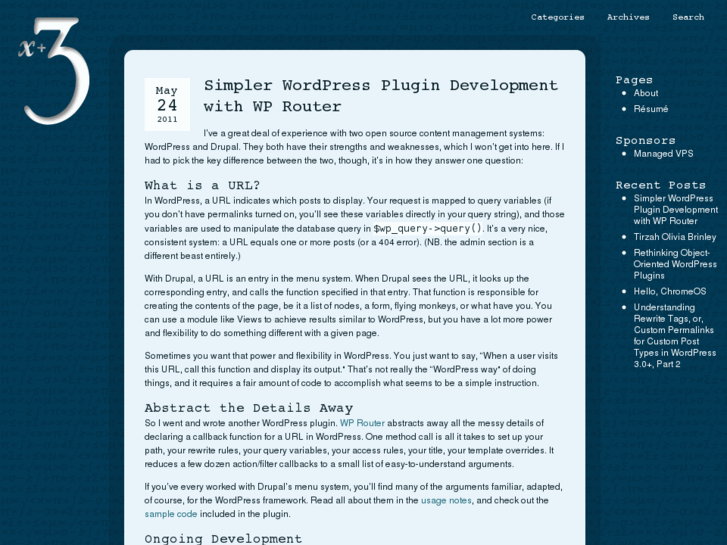Viewport: 727px width, 545px height.
Task: Visit the Managed VPS sponsor link
Action: coord(663,154)
